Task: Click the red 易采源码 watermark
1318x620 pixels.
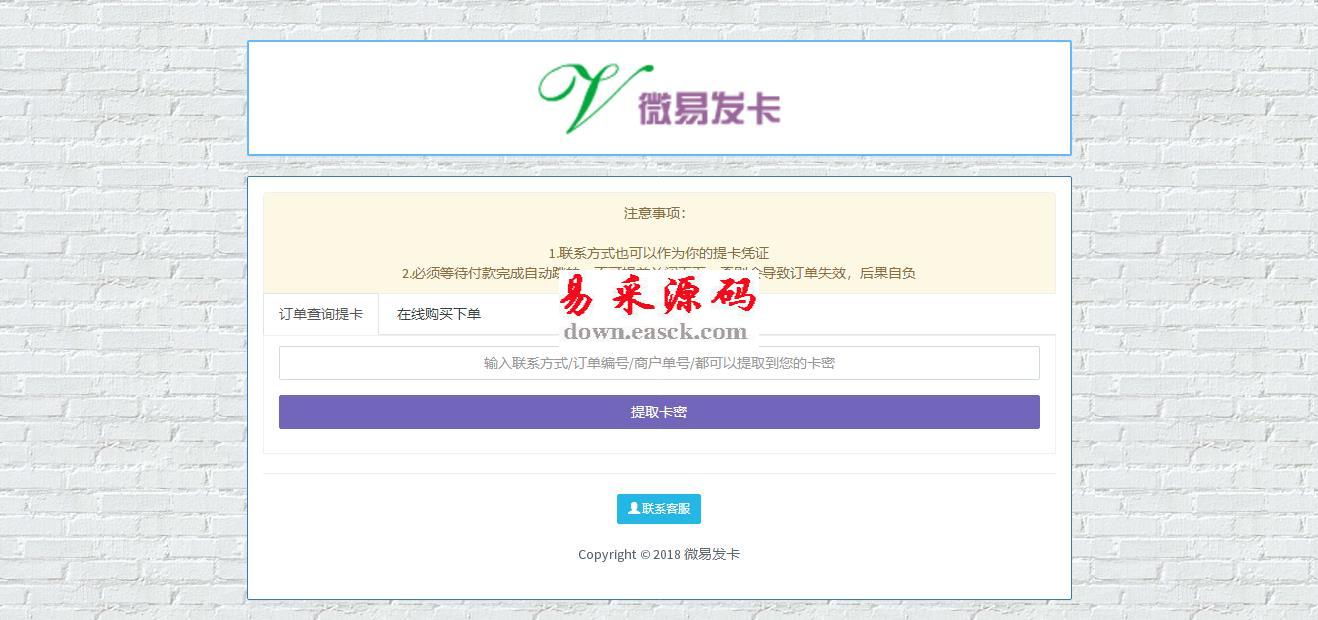Action: (x=658, y=295)
